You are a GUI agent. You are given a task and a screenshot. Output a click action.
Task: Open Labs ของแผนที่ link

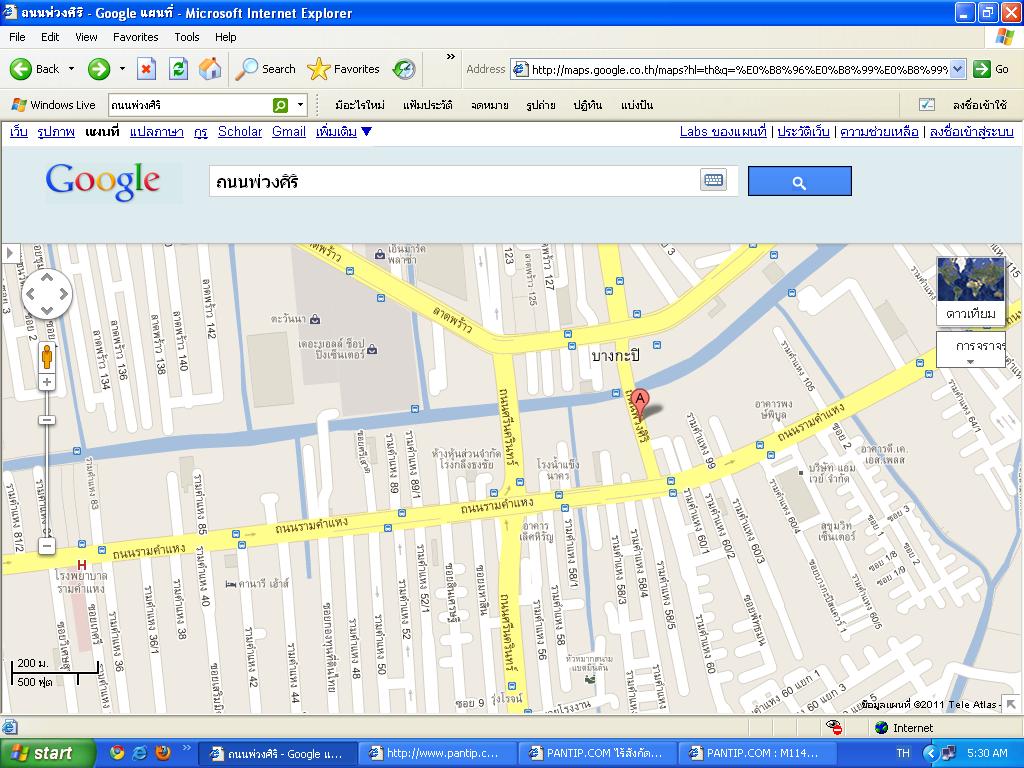tap(723, 131)
